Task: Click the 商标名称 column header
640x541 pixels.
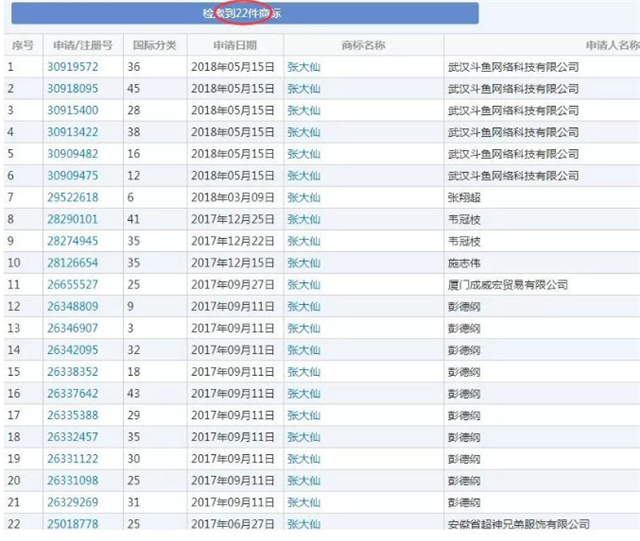Action: [363, 45]
